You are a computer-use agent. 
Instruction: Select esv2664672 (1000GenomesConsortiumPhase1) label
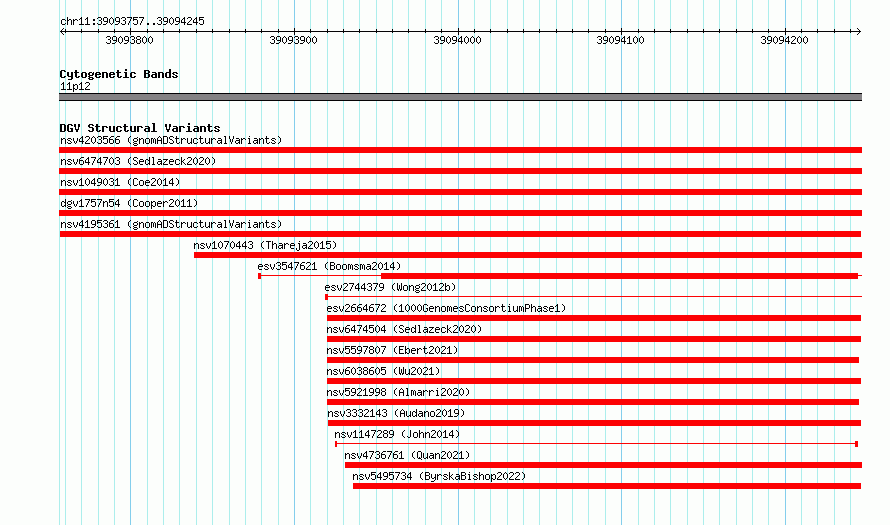446,308
